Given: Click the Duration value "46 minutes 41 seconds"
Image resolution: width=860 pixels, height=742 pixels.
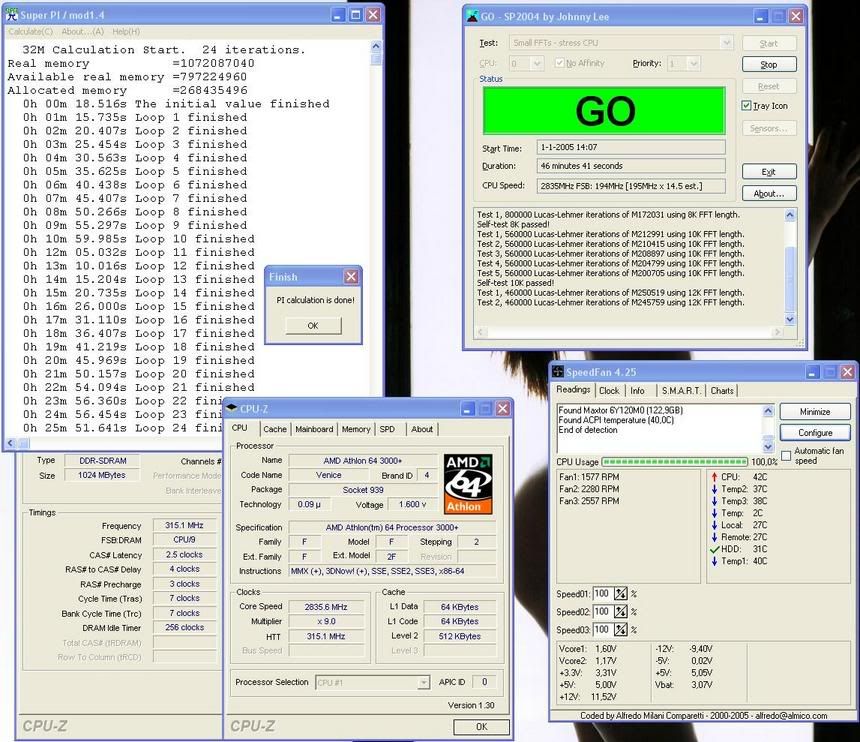Looking at the screenshot, I should (631, 166).
